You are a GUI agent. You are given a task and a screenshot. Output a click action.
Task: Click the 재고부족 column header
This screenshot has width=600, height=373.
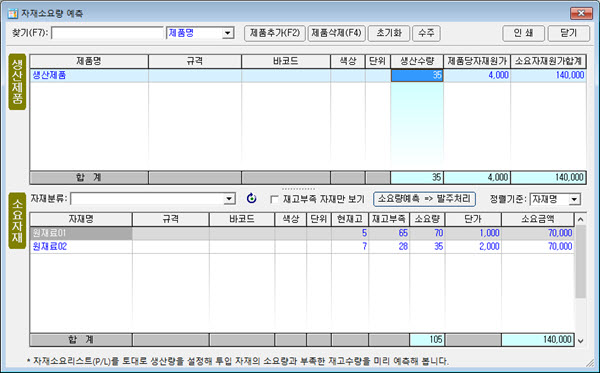(x=389, y=219)
